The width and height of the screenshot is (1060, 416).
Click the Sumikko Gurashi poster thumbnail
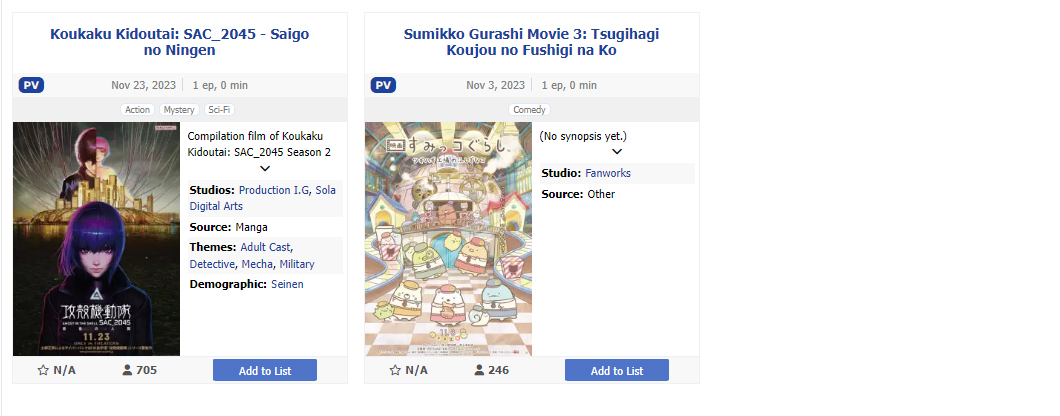[x=448, y=239]
